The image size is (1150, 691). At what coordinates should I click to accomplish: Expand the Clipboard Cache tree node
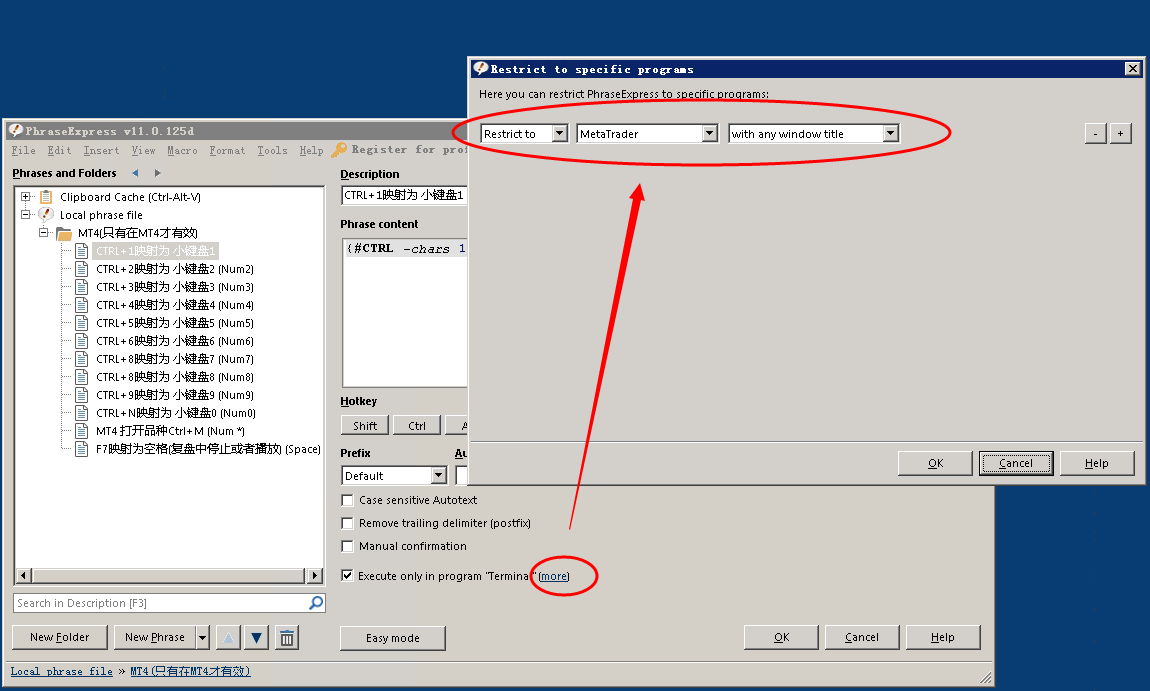pos(26,197)
